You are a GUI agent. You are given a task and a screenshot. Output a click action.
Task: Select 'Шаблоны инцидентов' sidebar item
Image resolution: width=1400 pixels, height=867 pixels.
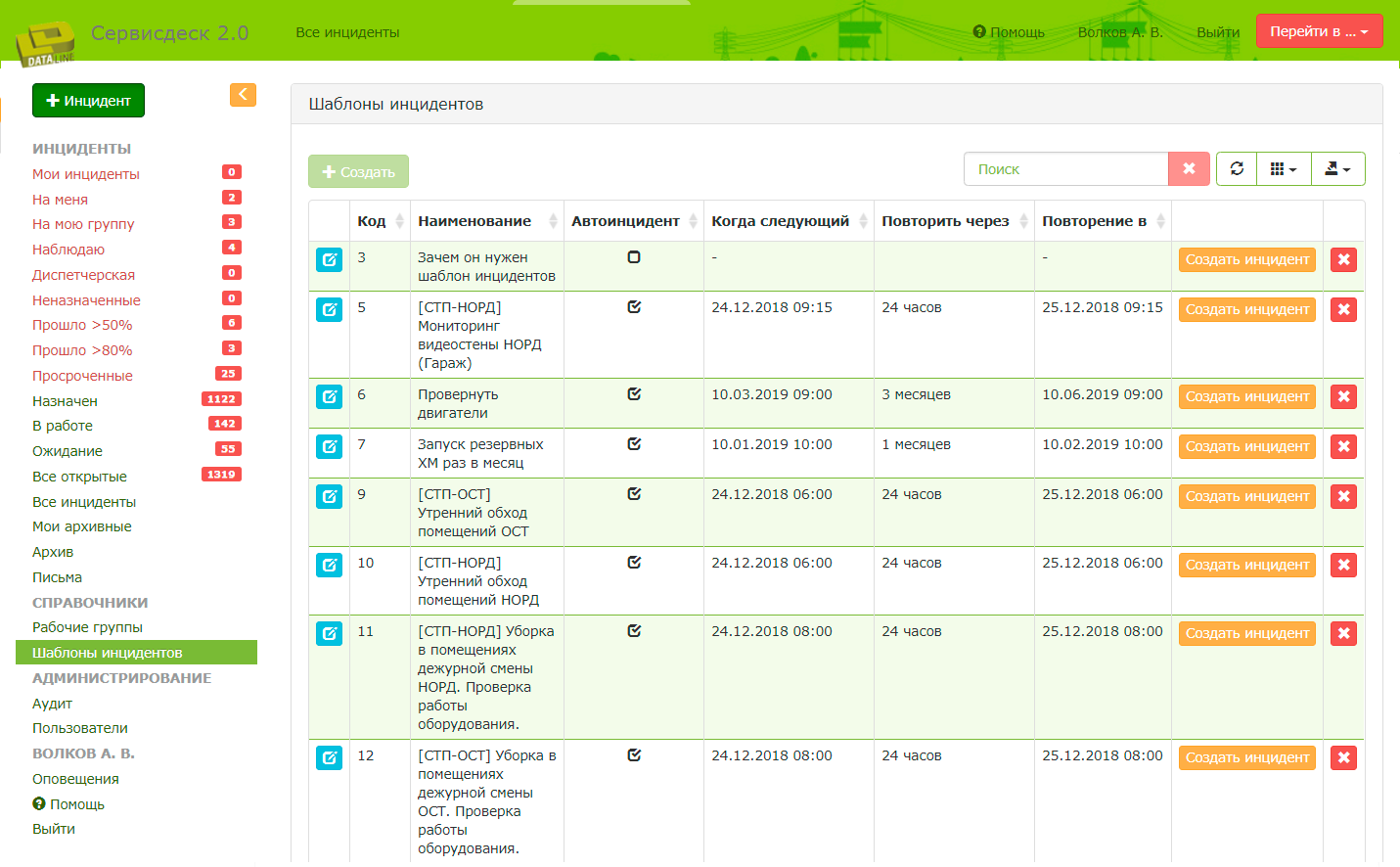136,653
